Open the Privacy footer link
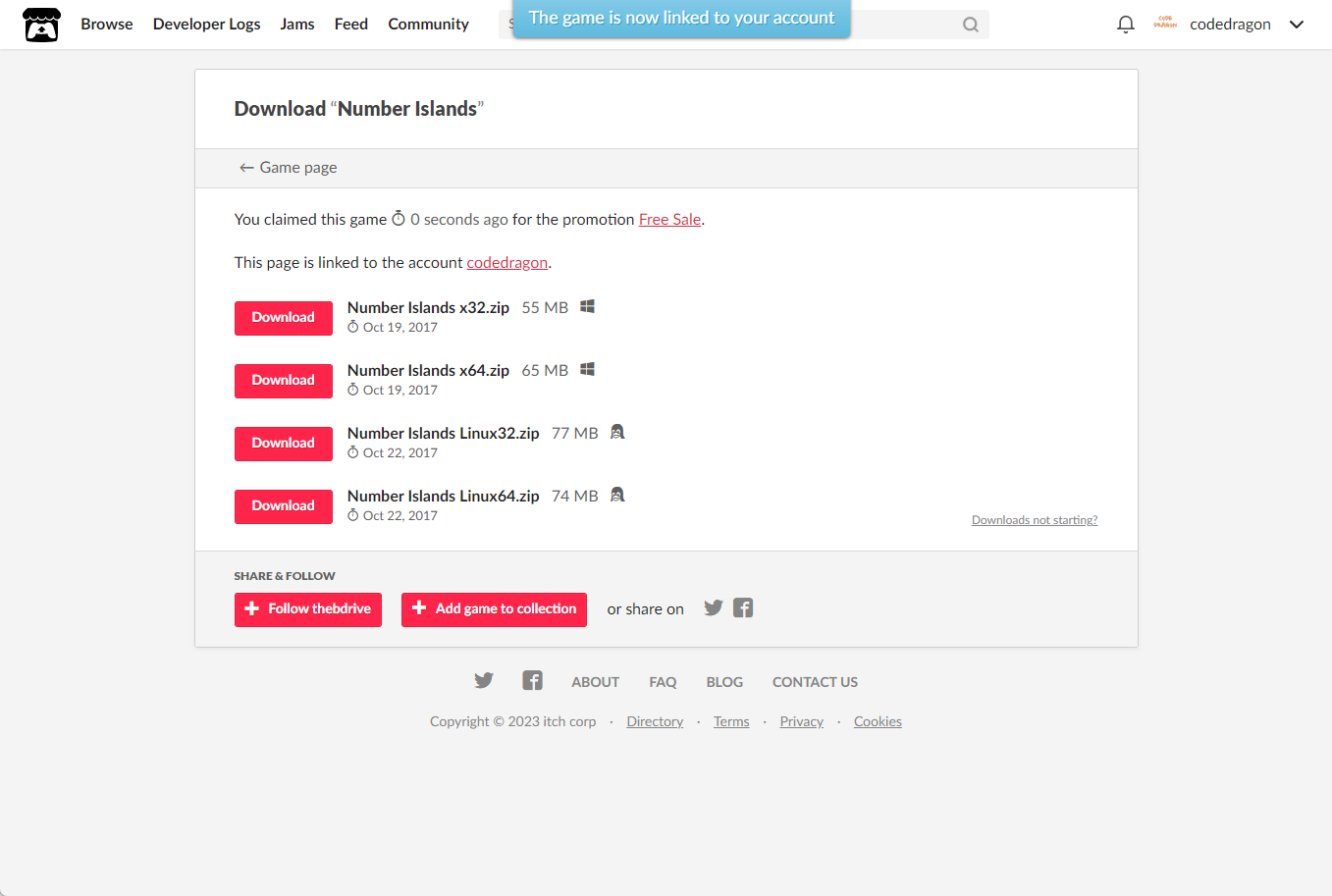Screen dimensions: 1332x896 click(x=802, y=721)
